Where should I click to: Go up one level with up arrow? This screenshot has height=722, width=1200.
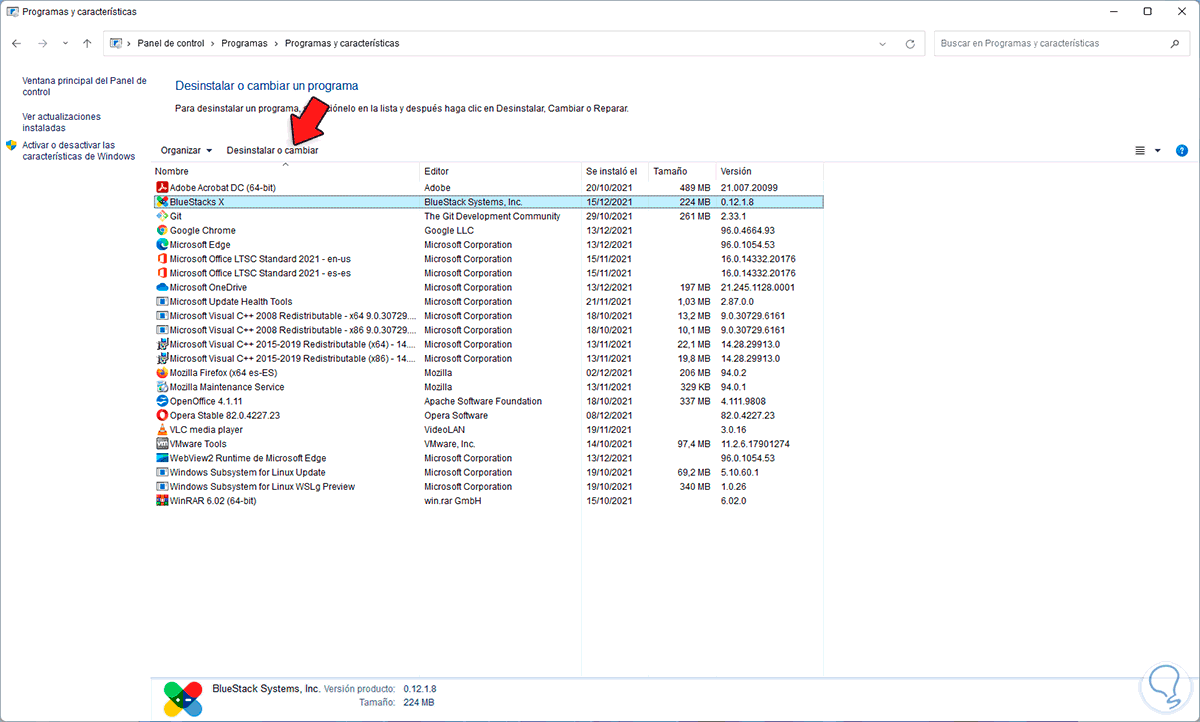coord(87,44)
